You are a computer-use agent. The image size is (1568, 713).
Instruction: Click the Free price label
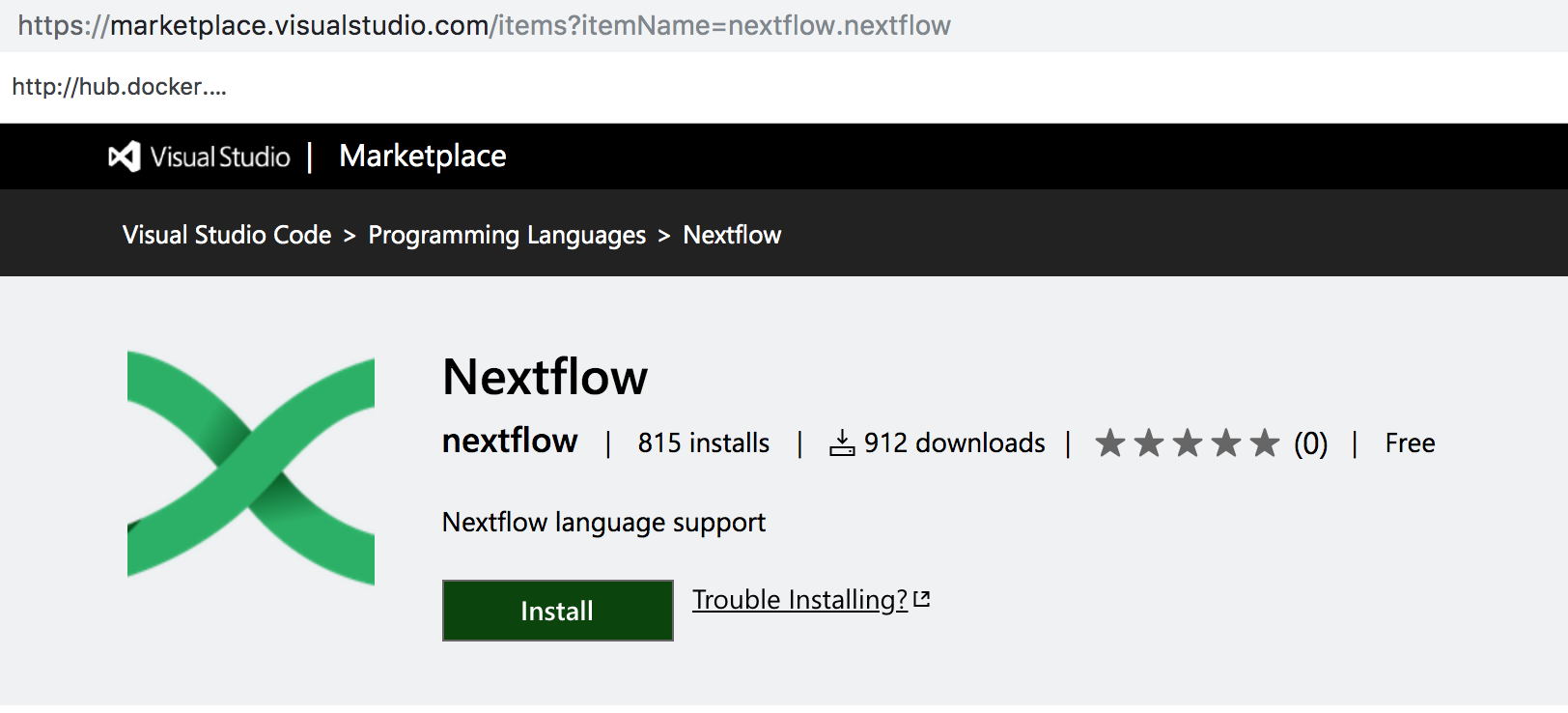(1410, 443)
